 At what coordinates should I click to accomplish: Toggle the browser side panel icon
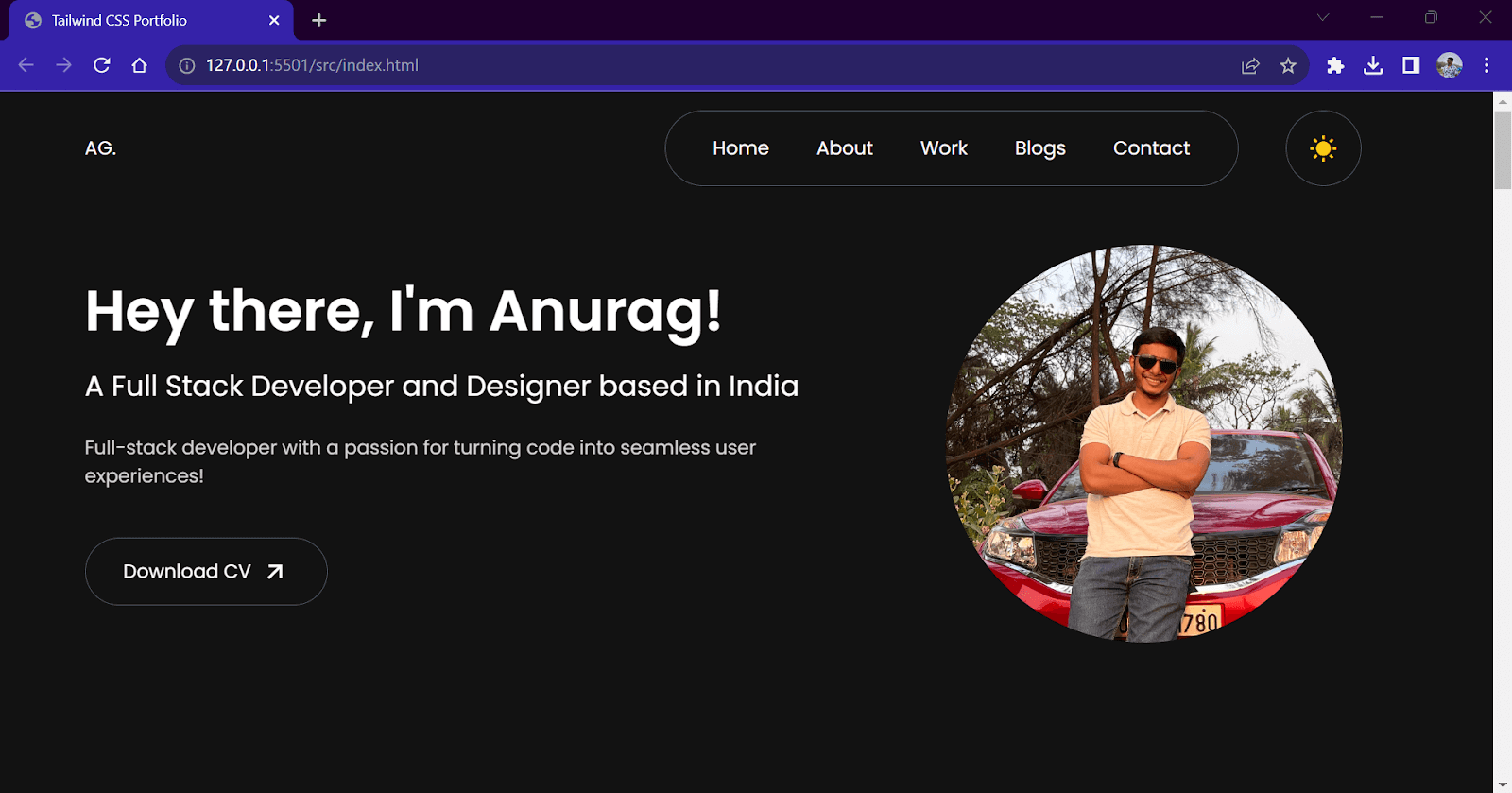[1411, 65]
